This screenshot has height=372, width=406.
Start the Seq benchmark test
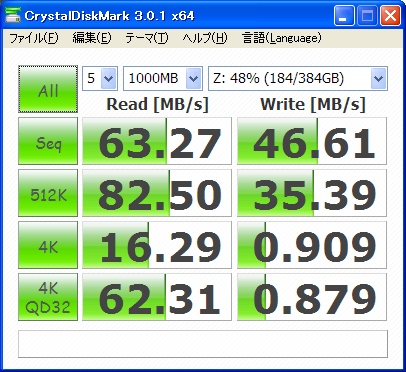pyautogui.click(x=48, y=141)
